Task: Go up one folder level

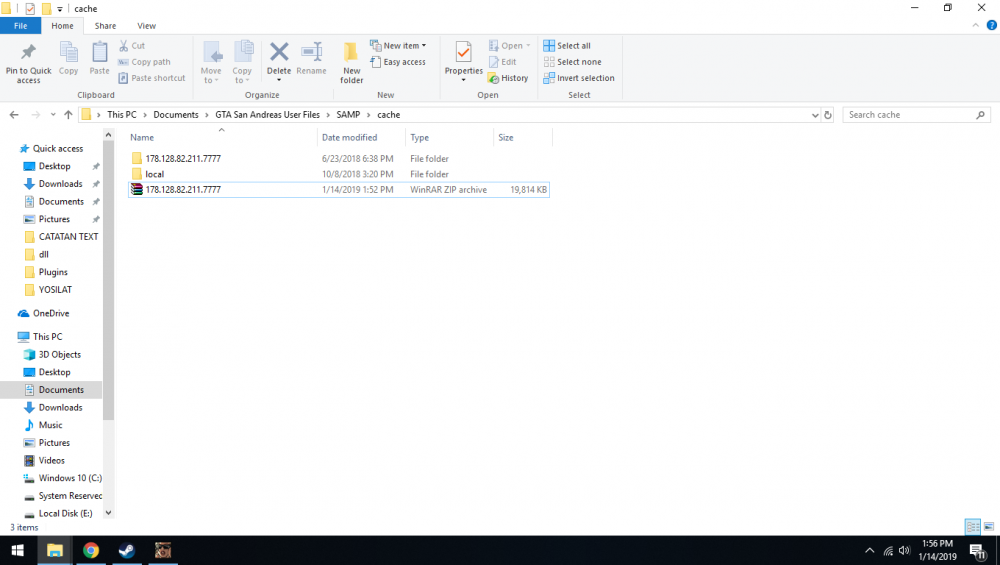Action: click(68, 115)
